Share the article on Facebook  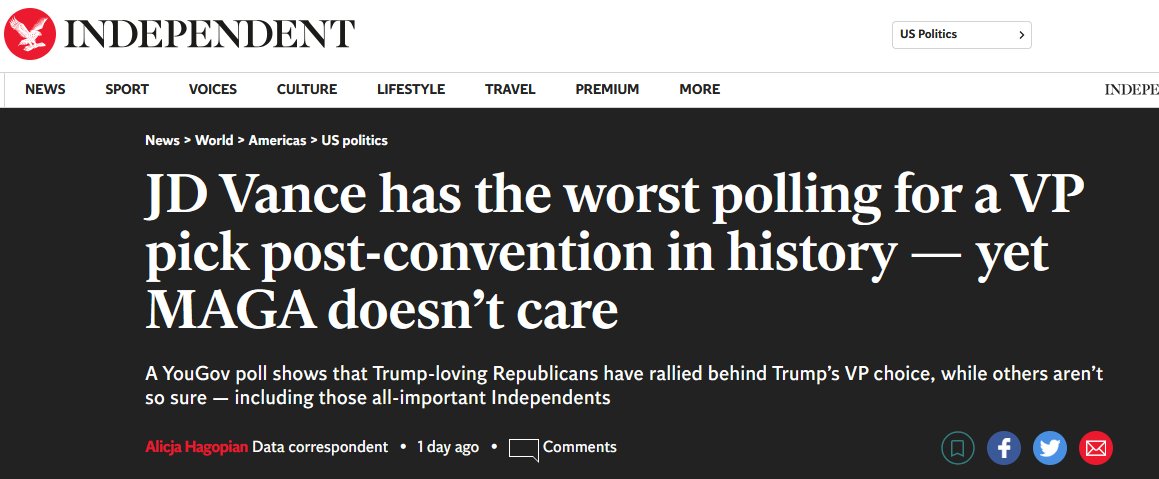1004,448
